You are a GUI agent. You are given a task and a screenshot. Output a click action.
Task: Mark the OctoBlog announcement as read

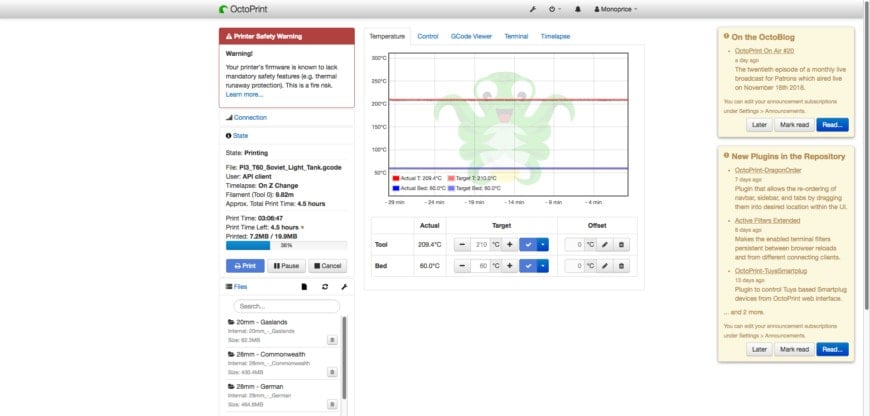[795, 125]
